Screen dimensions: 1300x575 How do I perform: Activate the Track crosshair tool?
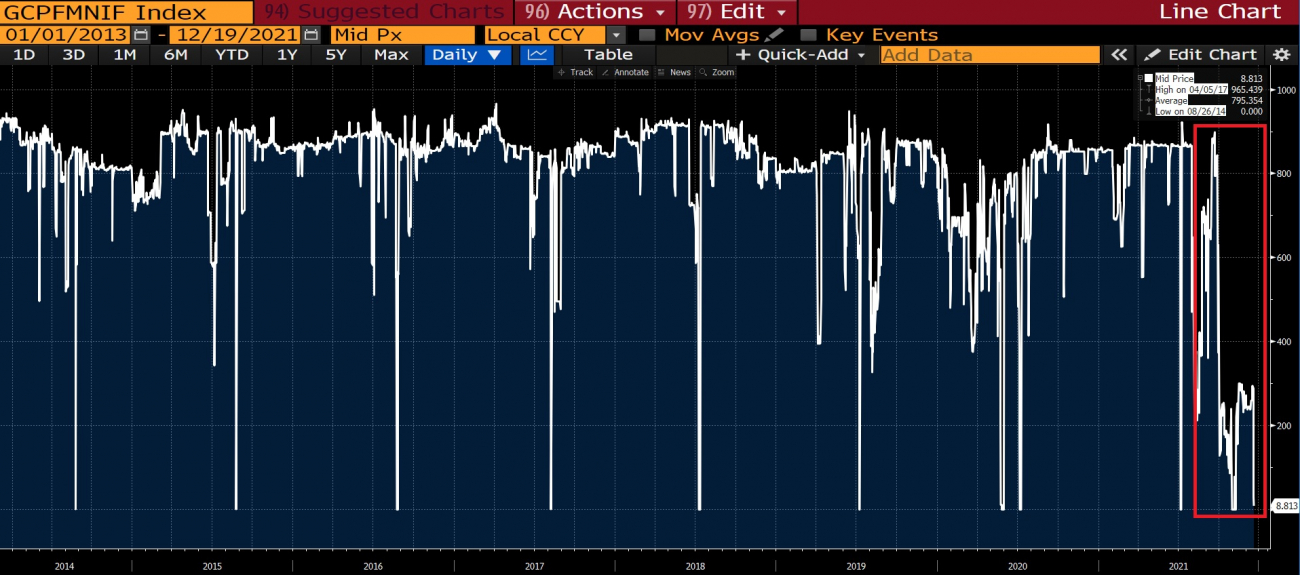(575, 72)
